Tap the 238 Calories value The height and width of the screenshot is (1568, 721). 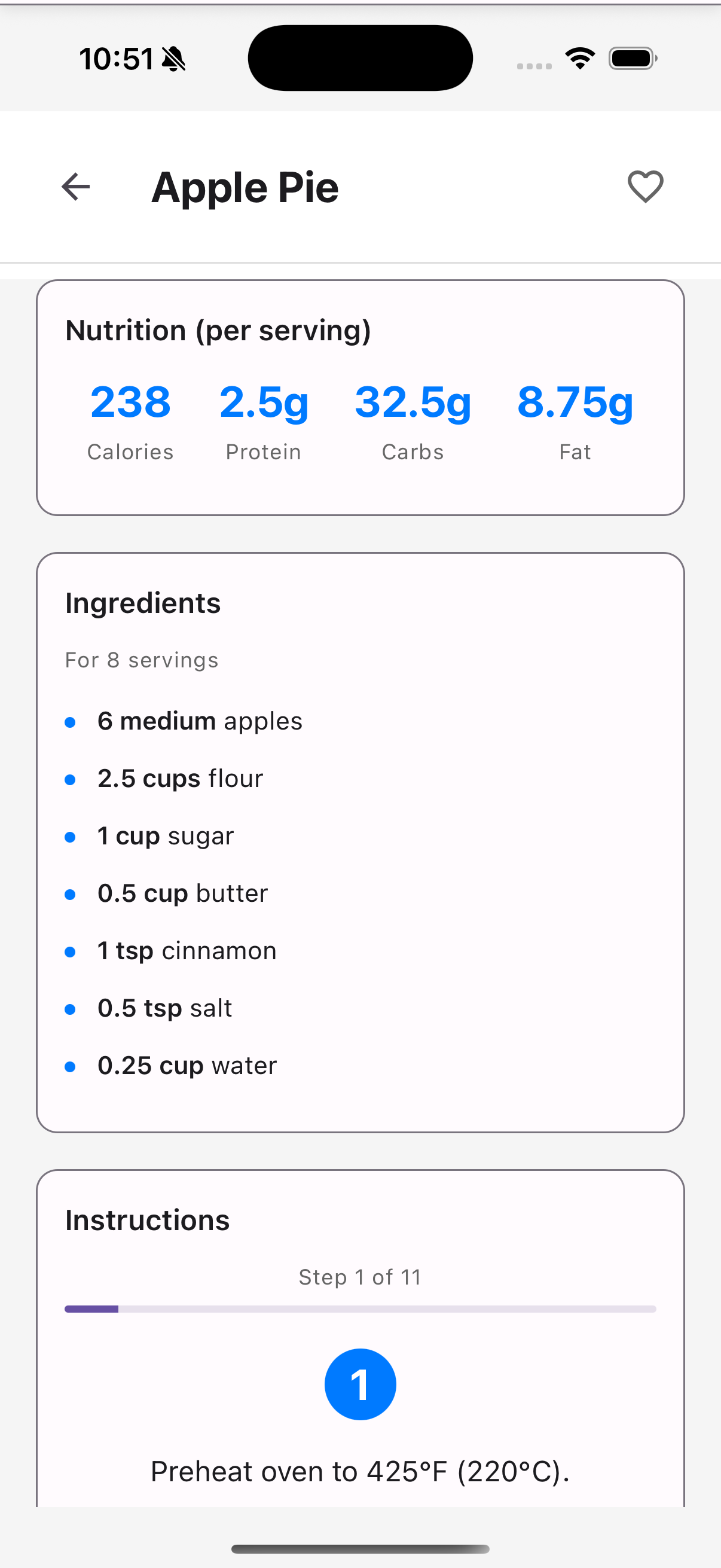(x=130, y=402)
